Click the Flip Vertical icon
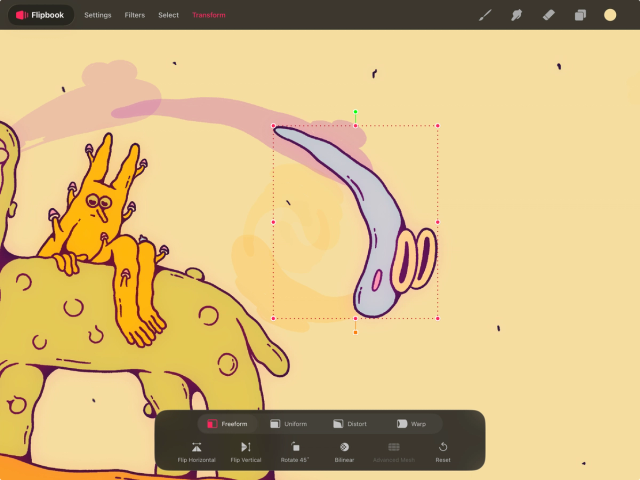Viewport: 640px width, 480px height. pyautogui.click(x=246, y=447)
